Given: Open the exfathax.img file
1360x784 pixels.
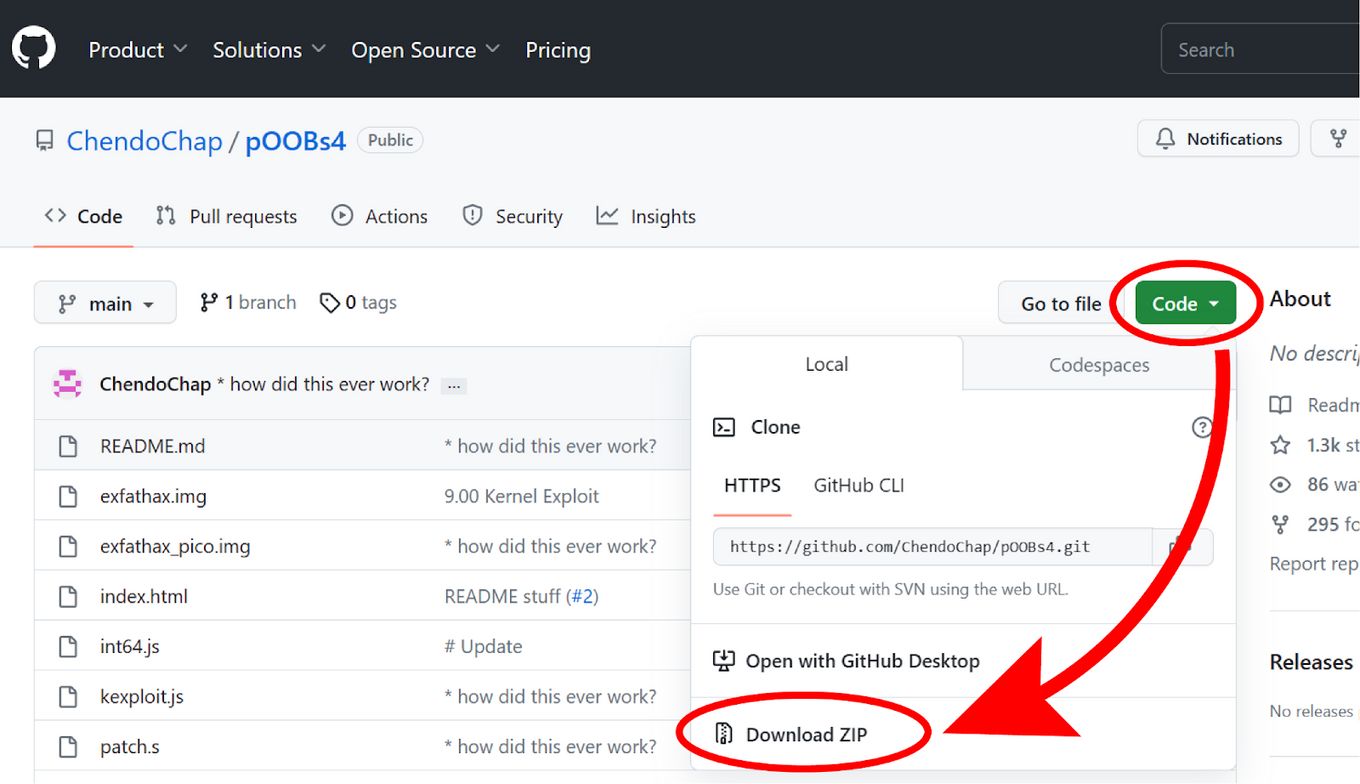Looking at the screenshot, I should coord(153,496).
